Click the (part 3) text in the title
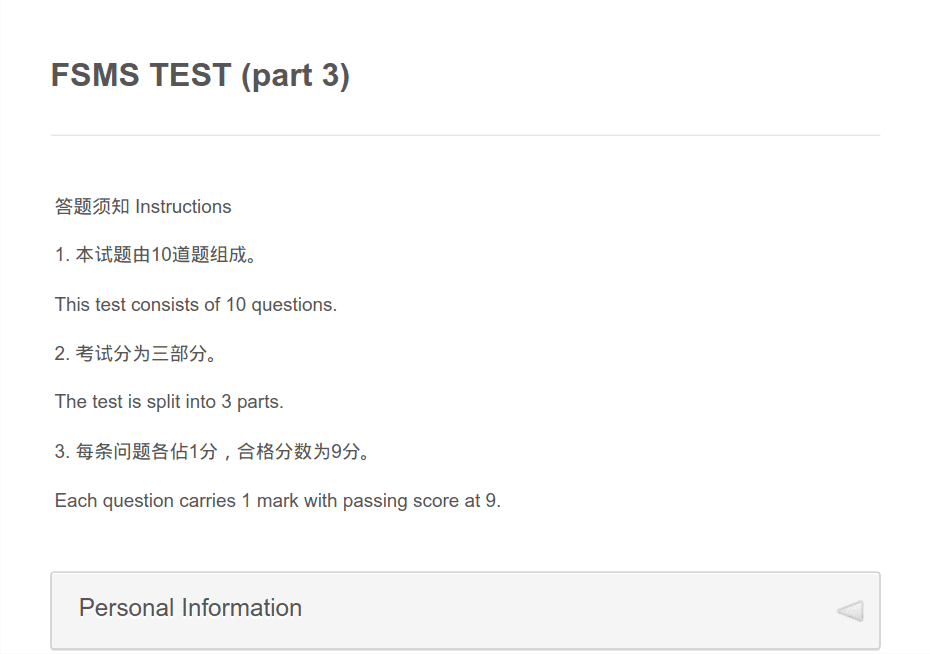This screenshot has height=654, width=930. 295,76
